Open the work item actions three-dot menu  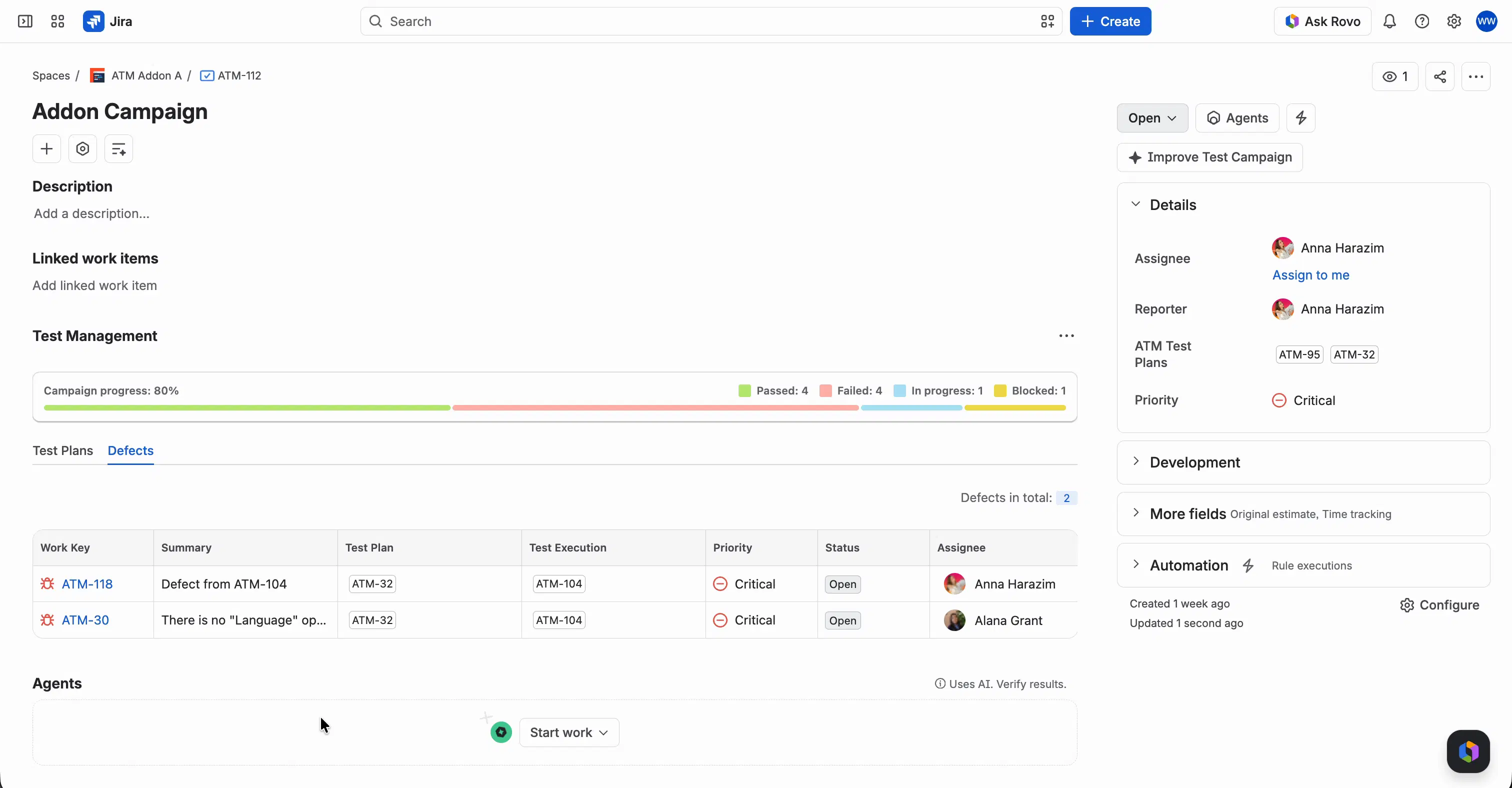[1475, 77]
